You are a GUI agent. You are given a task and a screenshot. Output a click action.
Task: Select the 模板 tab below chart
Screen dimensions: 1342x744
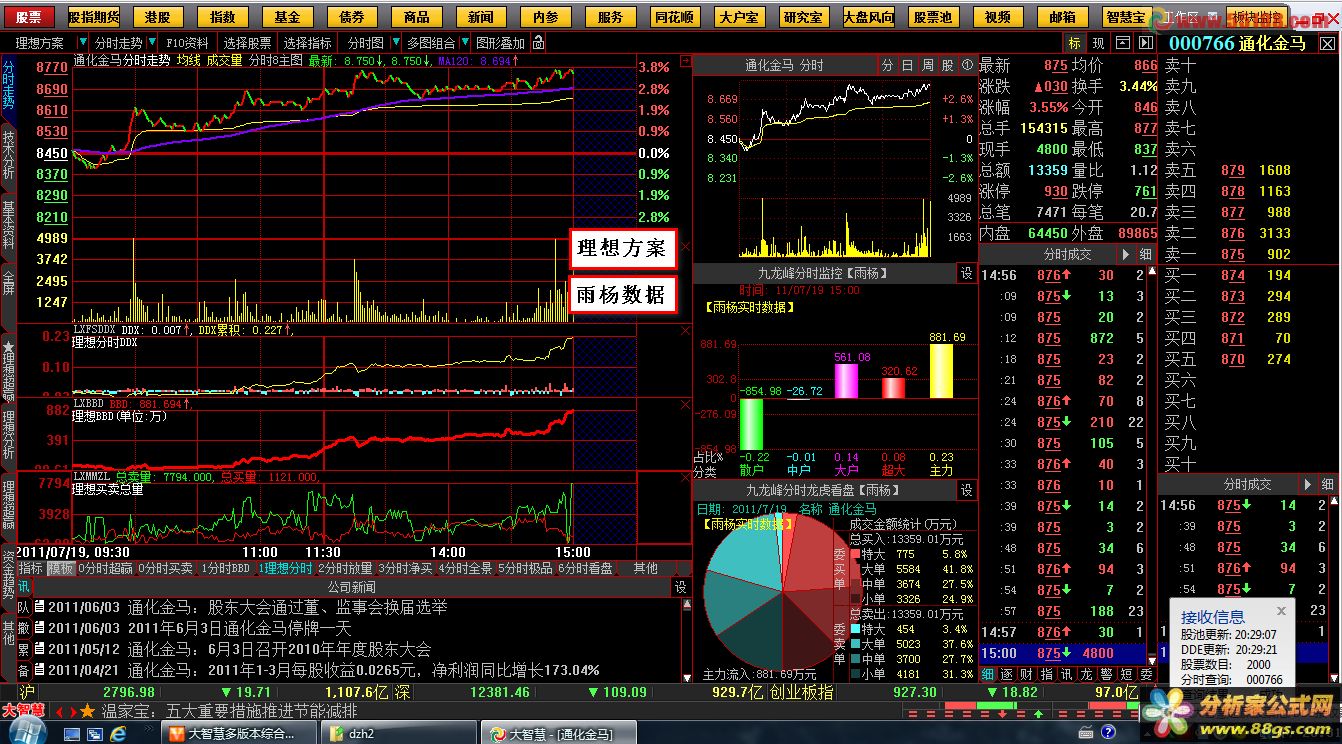[60, 568]
